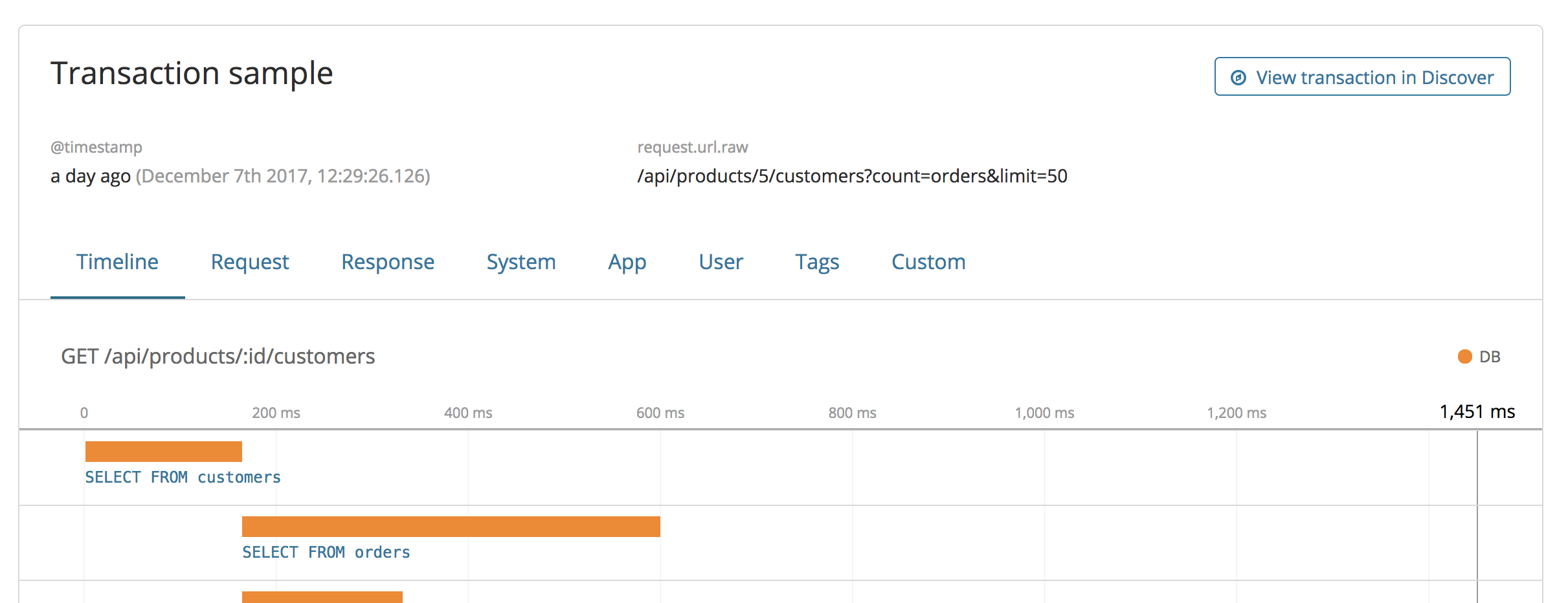The image size is (1568, 603).
Task: Click the SELECT FROM customers span label
Action: tap(183, 477)
